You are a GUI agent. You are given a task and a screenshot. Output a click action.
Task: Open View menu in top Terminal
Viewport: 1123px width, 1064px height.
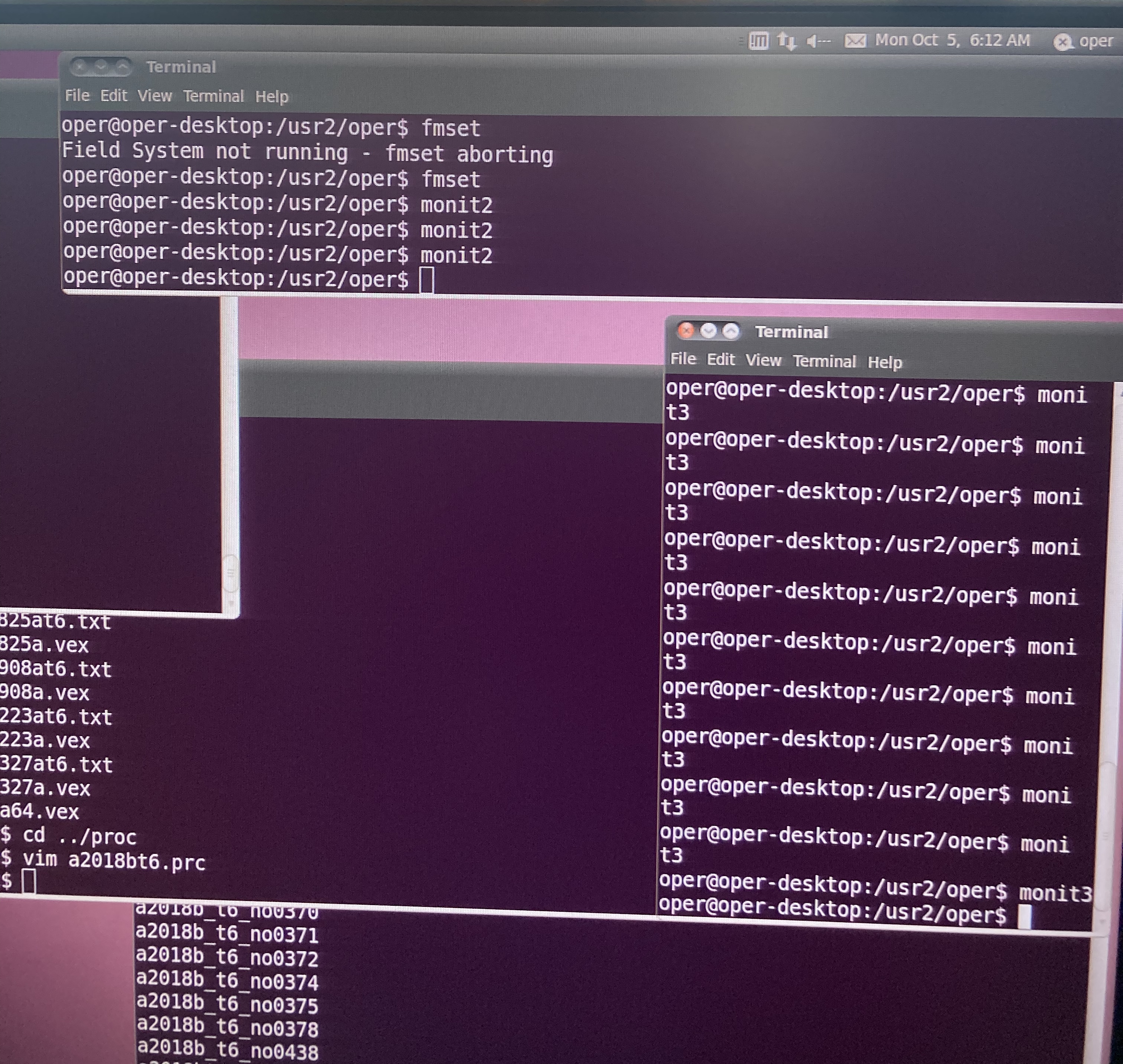pyautogui.click(x=154, y=96)
